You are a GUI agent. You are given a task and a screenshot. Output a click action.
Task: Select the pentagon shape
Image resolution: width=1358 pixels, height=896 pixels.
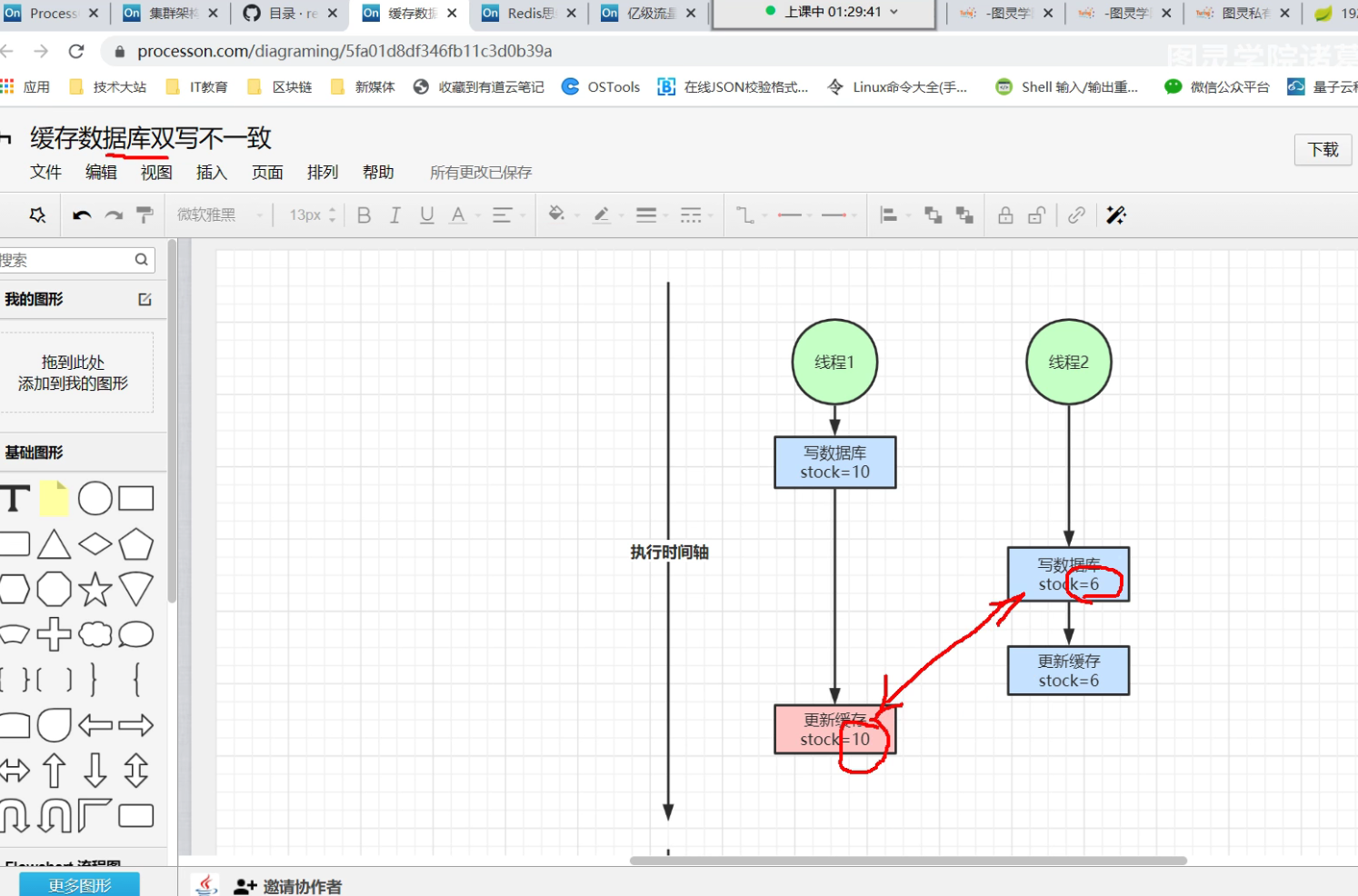click(136, 544)
